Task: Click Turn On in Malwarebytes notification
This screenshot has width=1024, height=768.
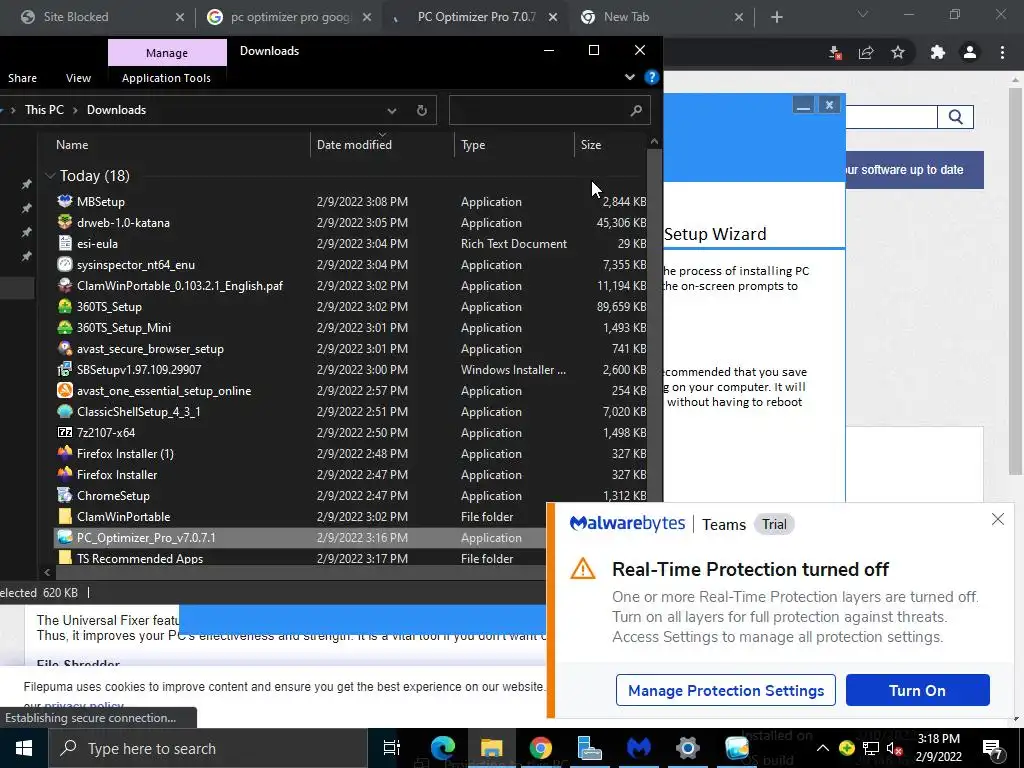Action: point(918,690)
